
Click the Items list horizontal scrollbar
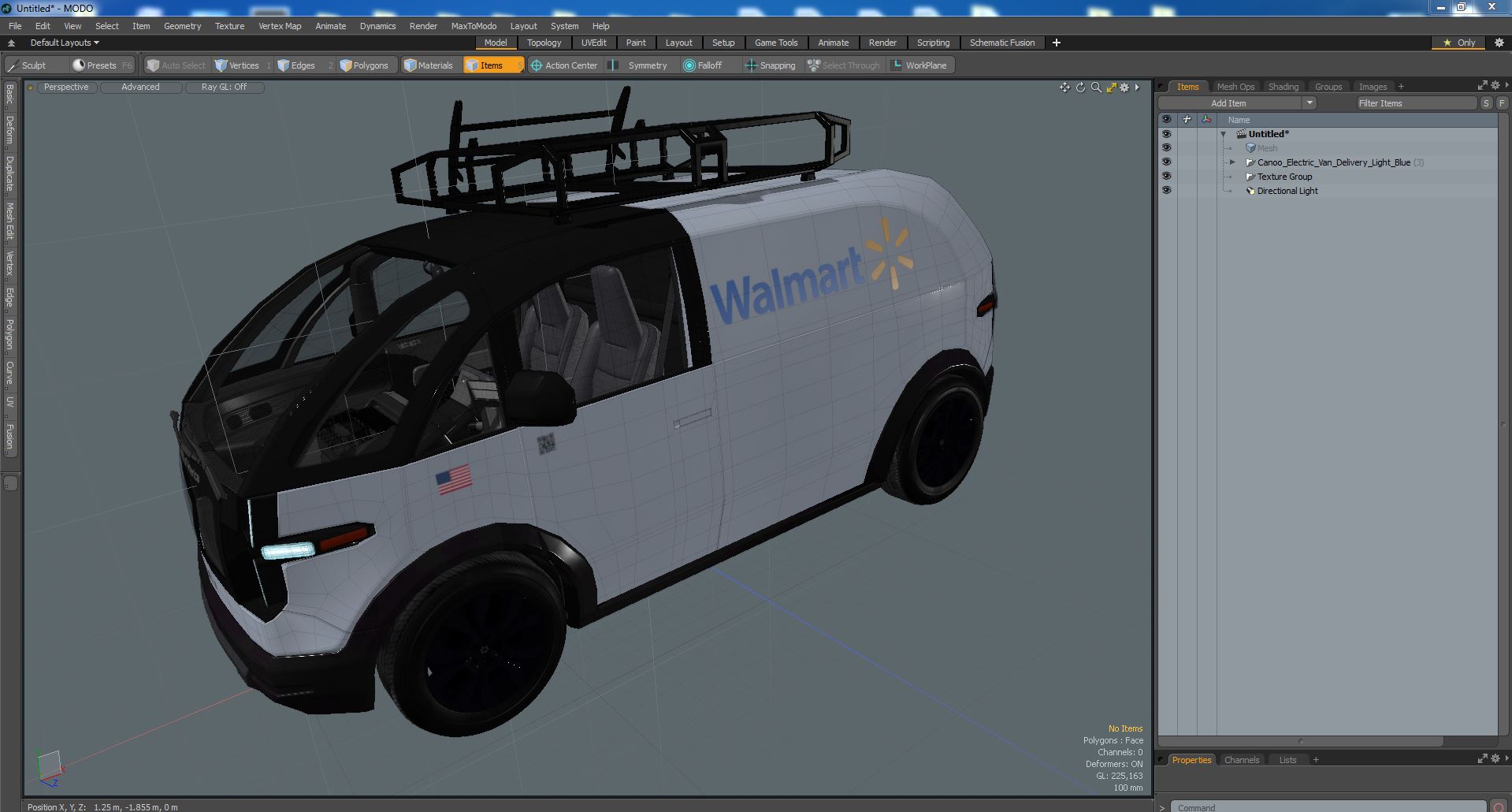(1301, 741)
